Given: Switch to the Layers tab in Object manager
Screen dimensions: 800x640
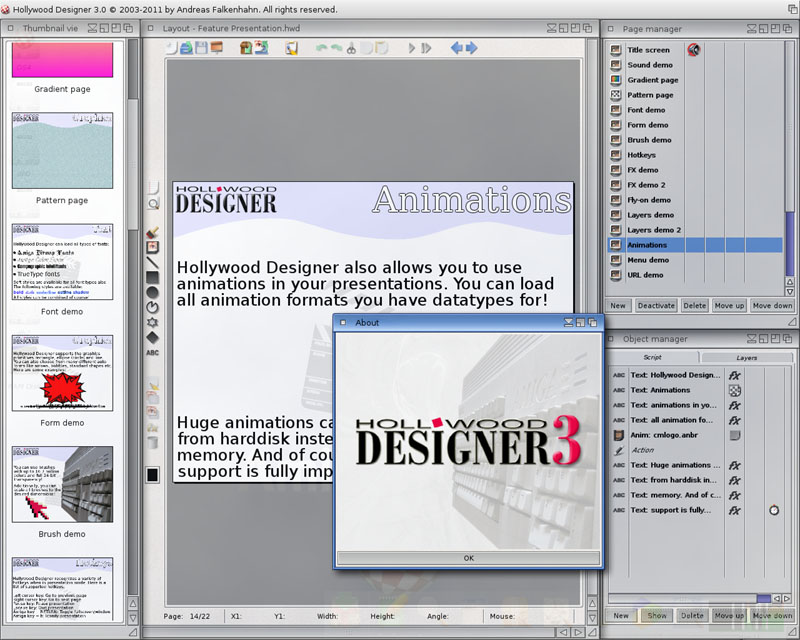Looking at the screenshot, I should pos(746,357).
